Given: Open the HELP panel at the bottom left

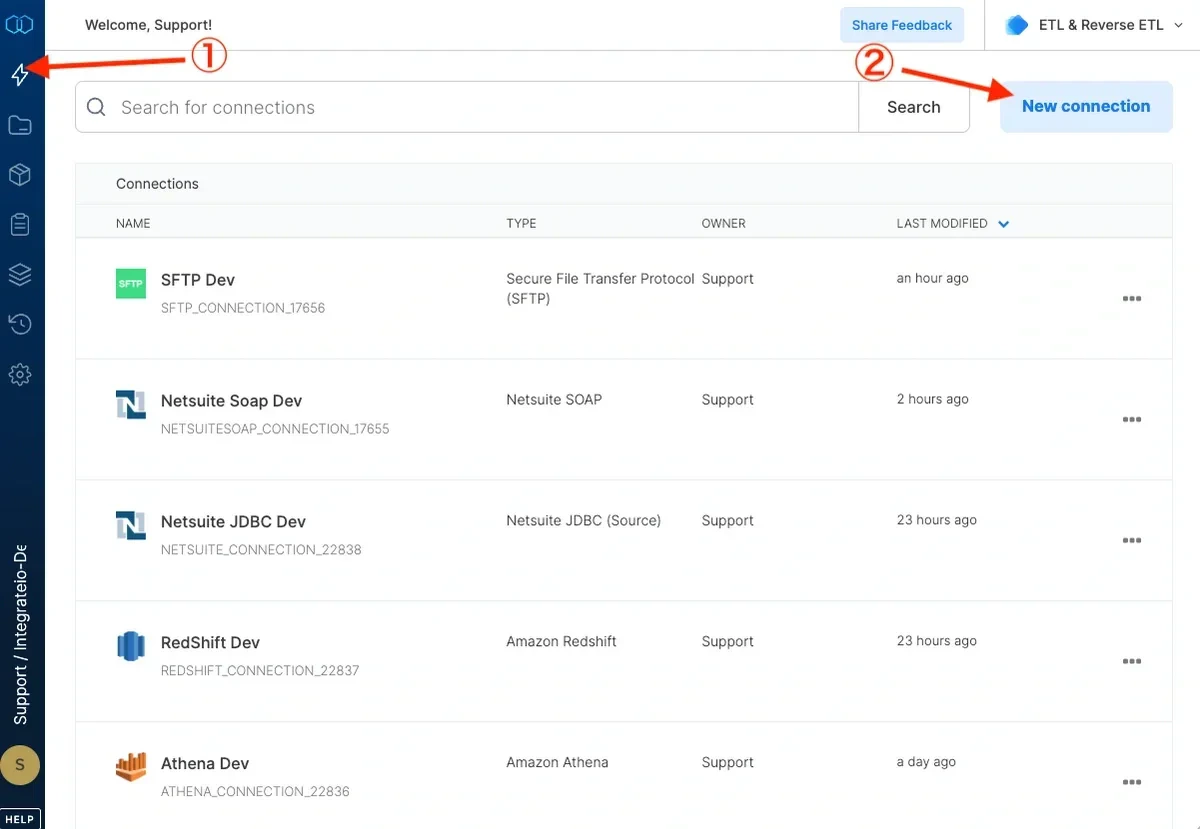Looking at the screenshot, I should (19, 818).
